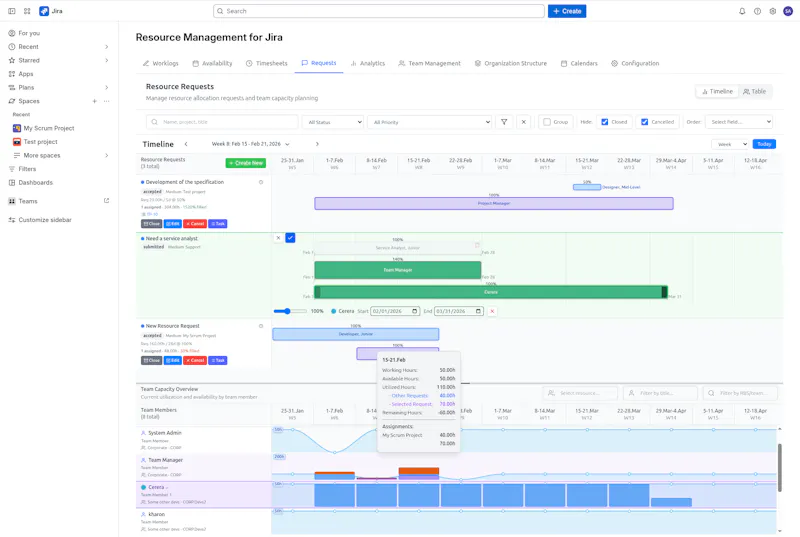Image resolution: width=800 pixels, height=537 pixels.
Task: Open the Week scale dropdown
Action: click(x=730, y=144)
